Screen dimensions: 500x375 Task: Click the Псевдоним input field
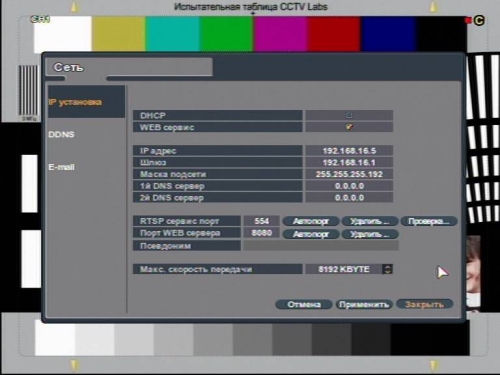coord(321,246)
